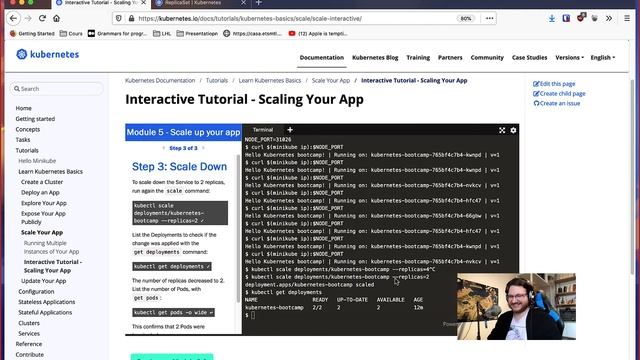Click Edit this page link
This screenshot has width=640, height=360.
pyautogui.click(x=554, y=84)
